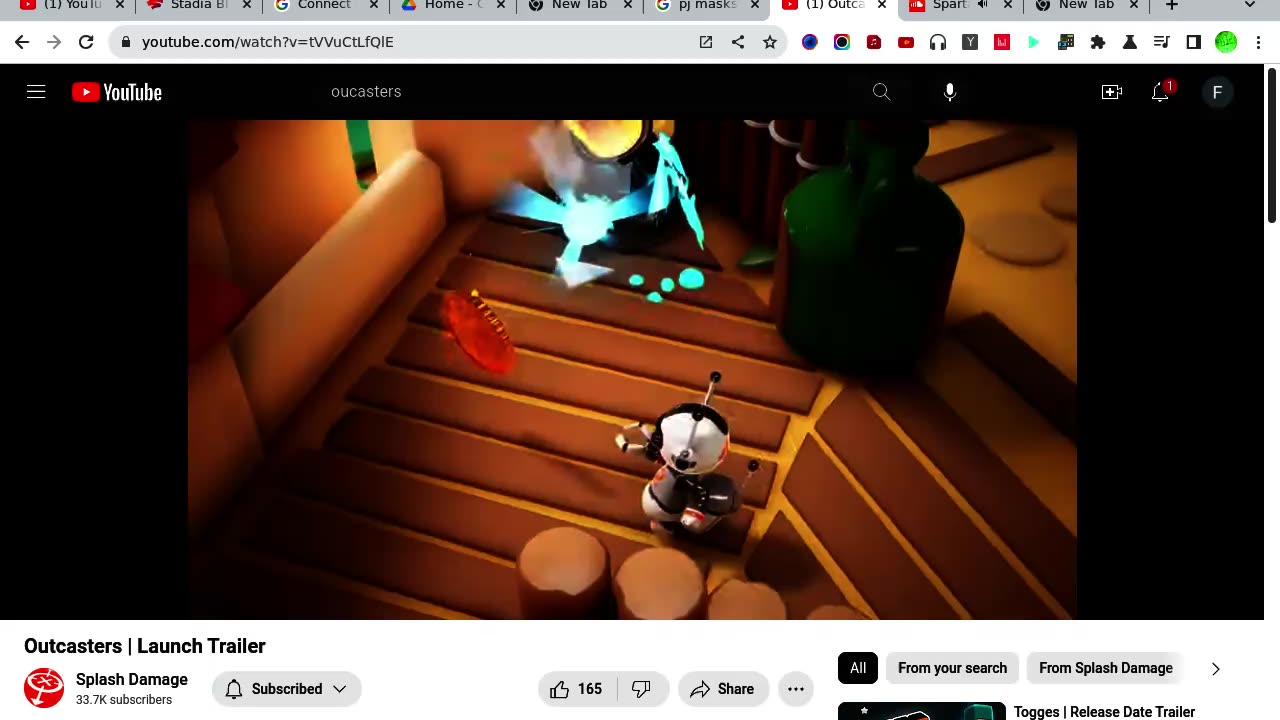
Task: Open the more actions ellipsis button
Action: click(796, 689)
